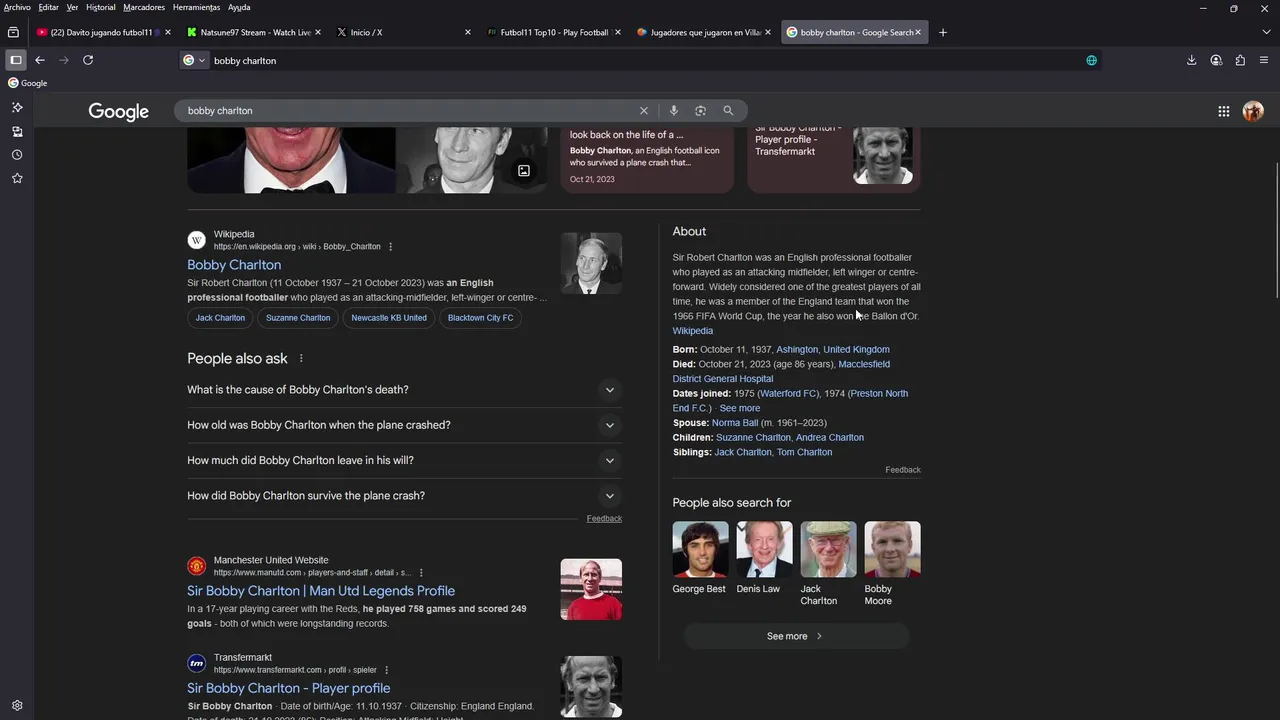1280x720 pixels.
Task: Open the Archivo menu
Action: [17, 7]
